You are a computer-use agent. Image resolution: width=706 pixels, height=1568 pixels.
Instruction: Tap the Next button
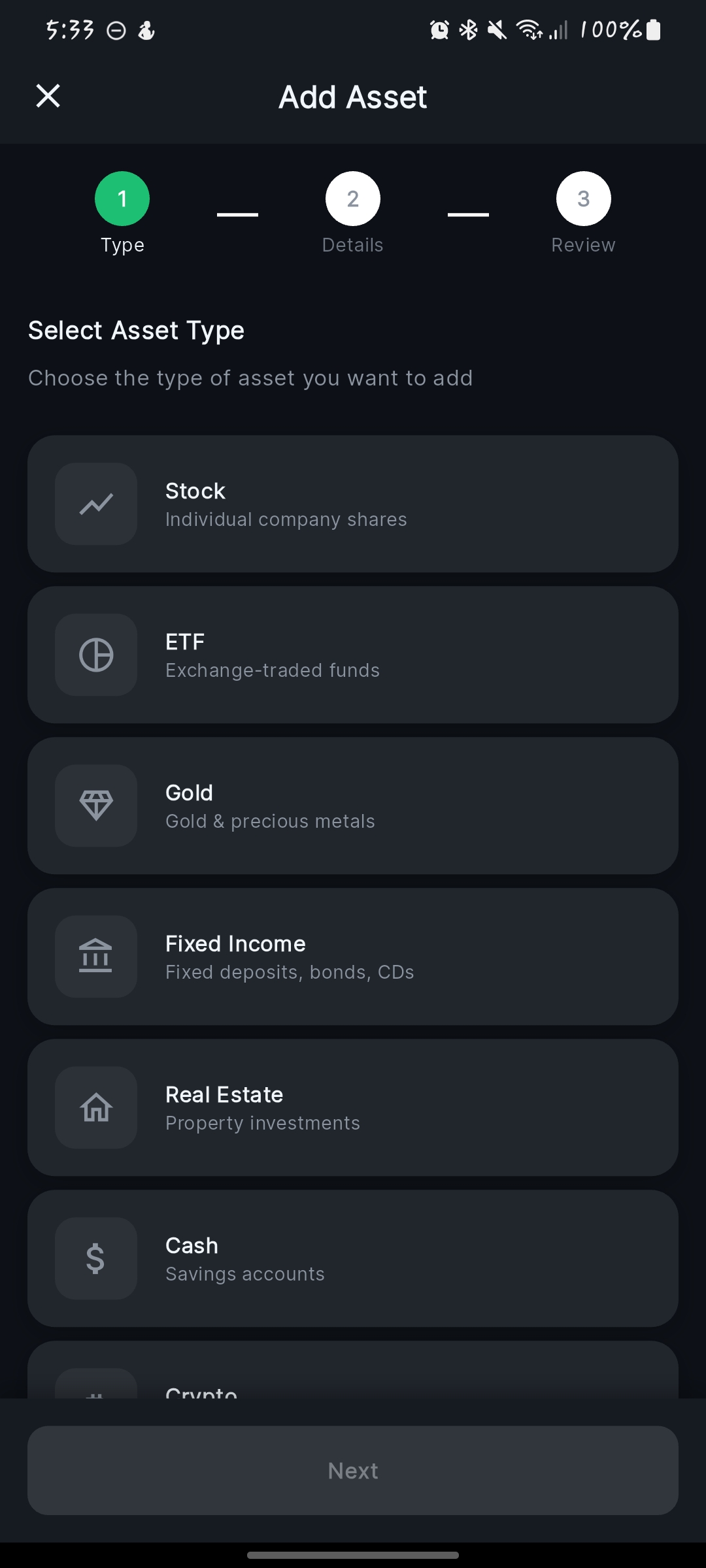tap(353, 1470)
